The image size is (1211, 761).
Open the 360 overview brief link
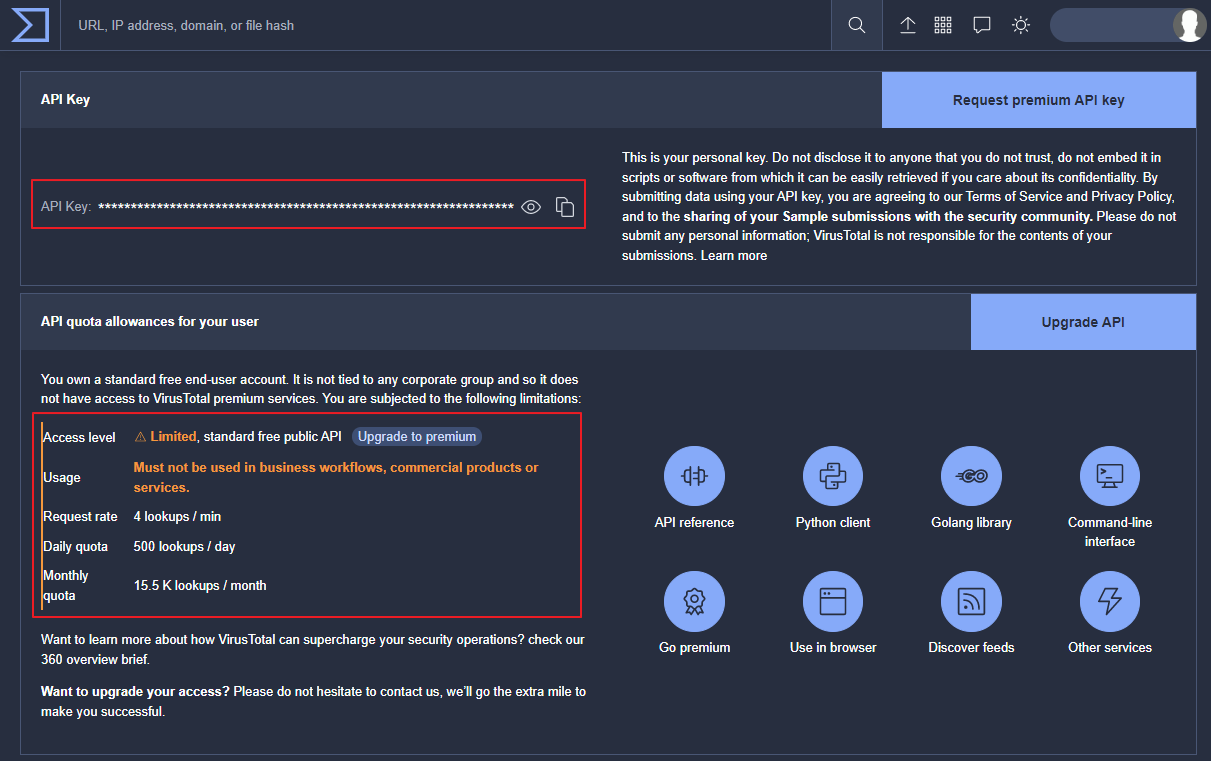(x=95, y=660)
